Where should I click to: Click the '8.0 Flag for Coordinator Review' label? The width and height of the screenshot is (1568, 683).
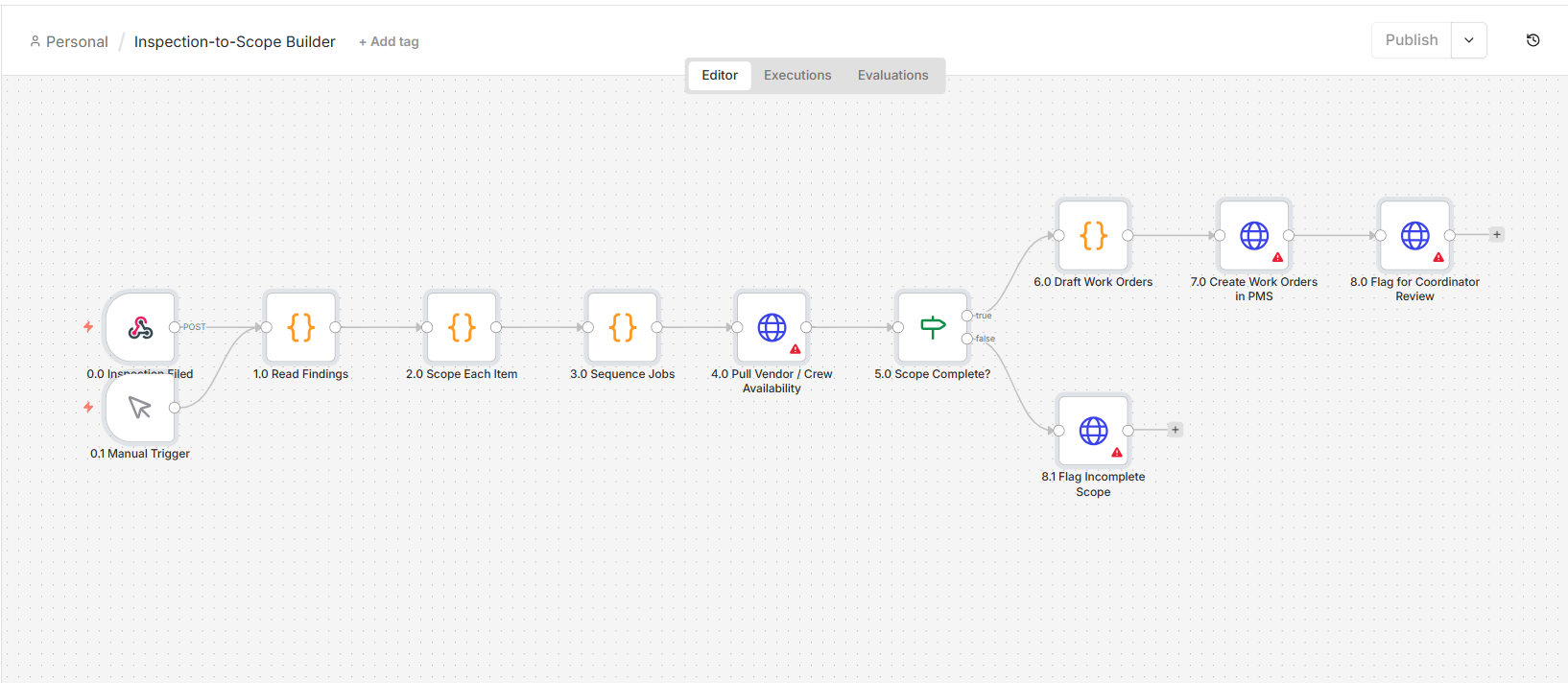pyautogui.click(x=1415, y=289)
